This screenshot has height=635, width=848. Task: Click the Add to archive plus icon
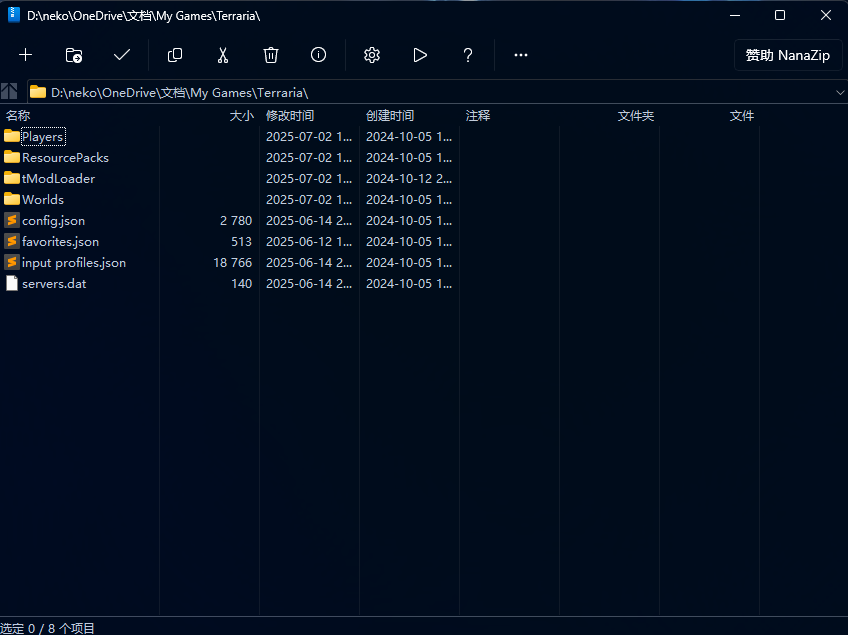point(26,55)
